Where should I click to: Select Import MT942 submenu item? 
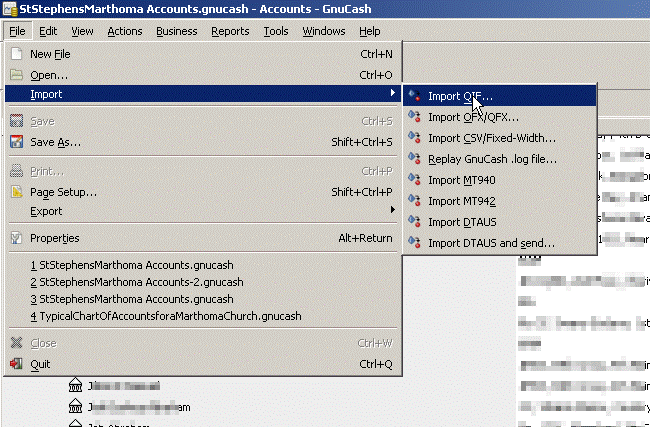(x=500, y=201)
